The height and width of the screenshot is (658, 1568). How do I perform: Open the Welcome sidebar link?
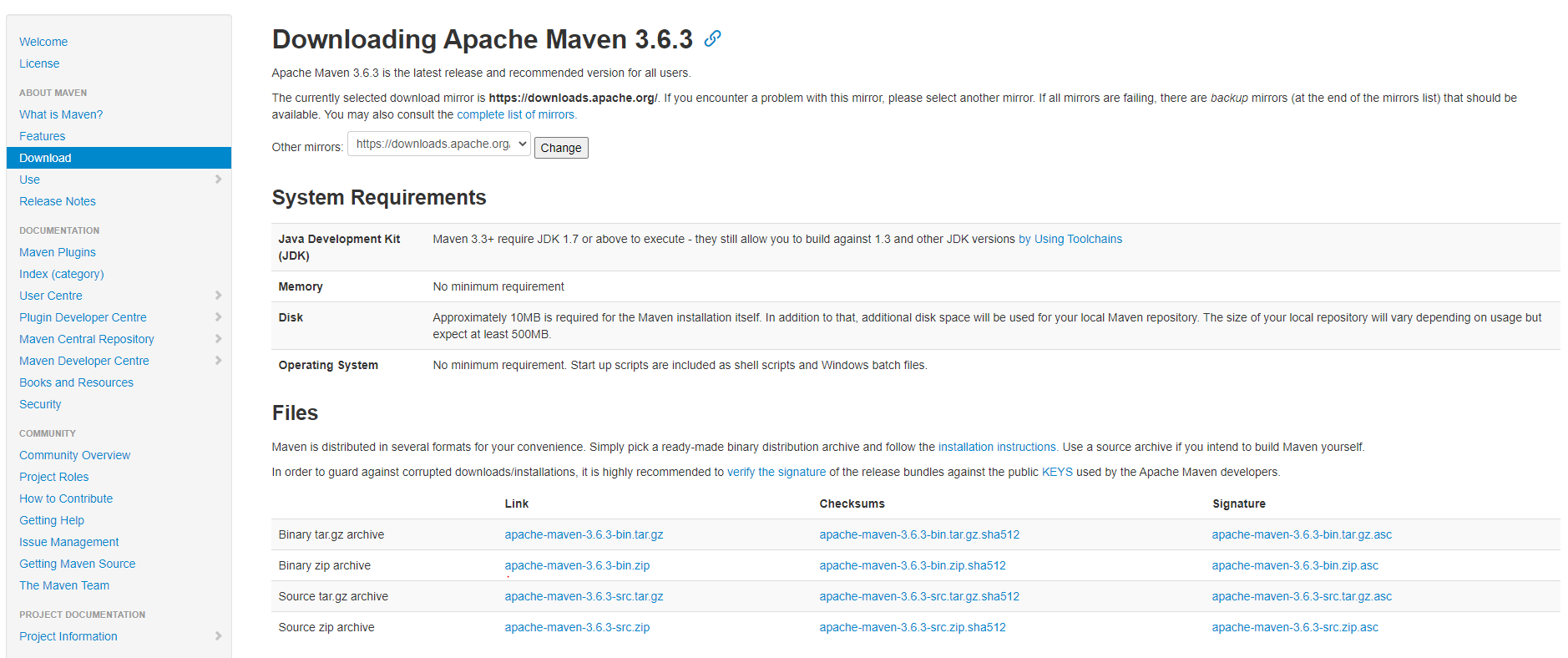pyautogui.click(x=43, y=42)
